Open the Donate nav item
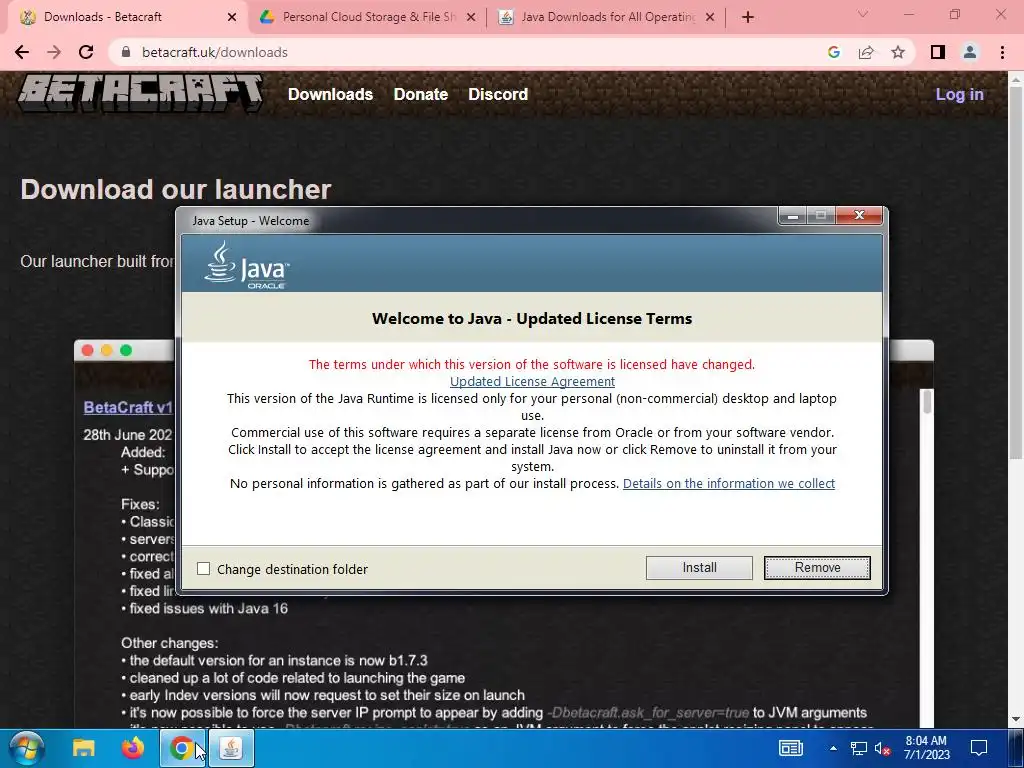This screenshot has width=1024, height=768. click(x=421, y=94)
